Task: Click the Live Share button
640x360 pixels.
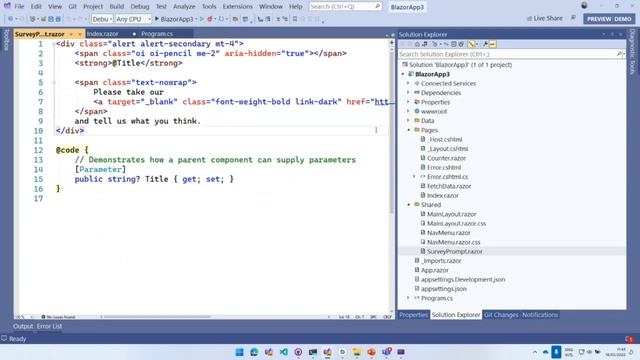Action: tap(544, 18)
